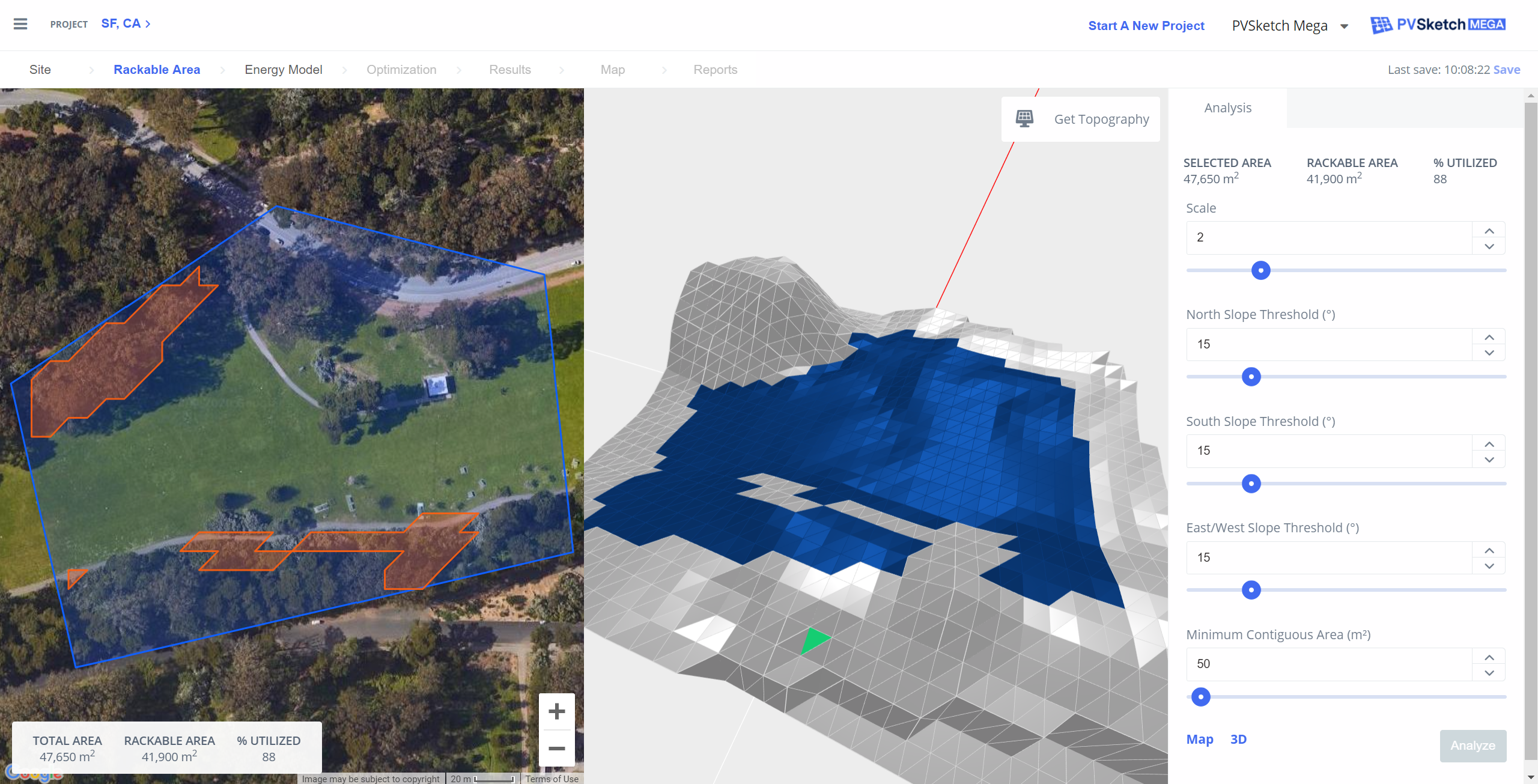Go to the Site step
Image resolution: width=1538 pixels, height=784 pixels.
(40, 70)
